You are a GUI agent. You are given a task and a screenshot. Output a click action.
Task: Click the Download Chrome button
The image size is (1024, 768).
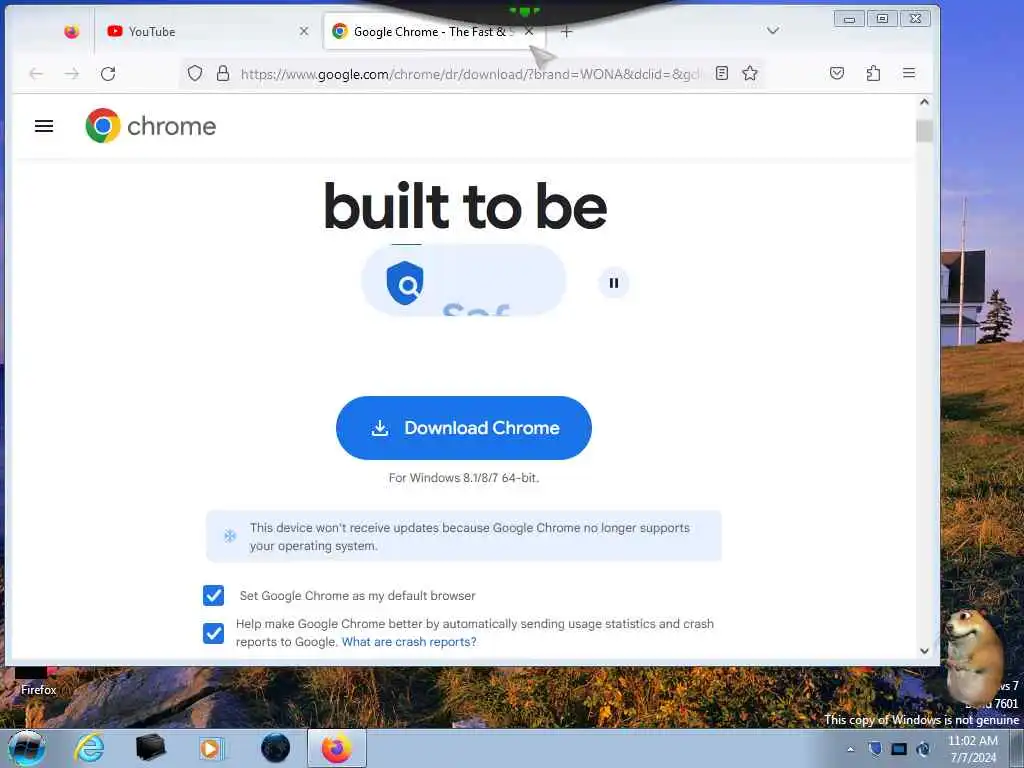coord(464,428)
